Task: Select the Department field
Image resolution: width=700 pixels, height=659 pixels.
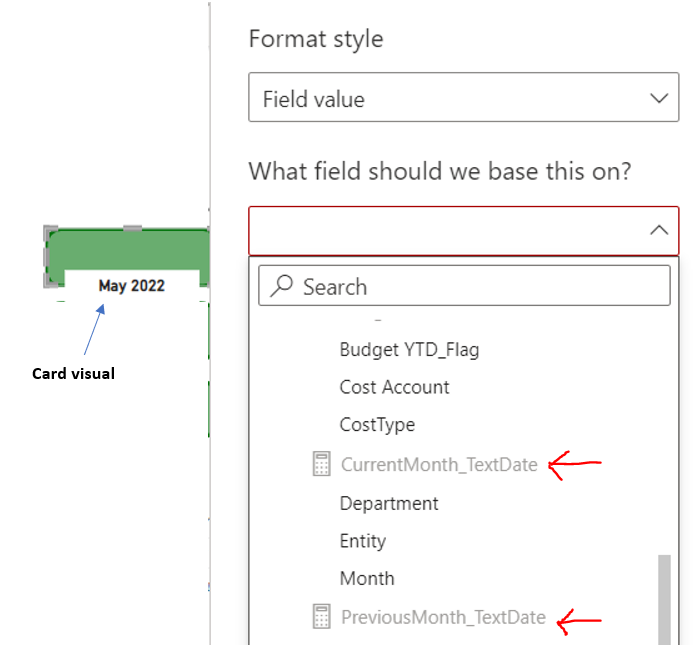Action: click(389, 504)
